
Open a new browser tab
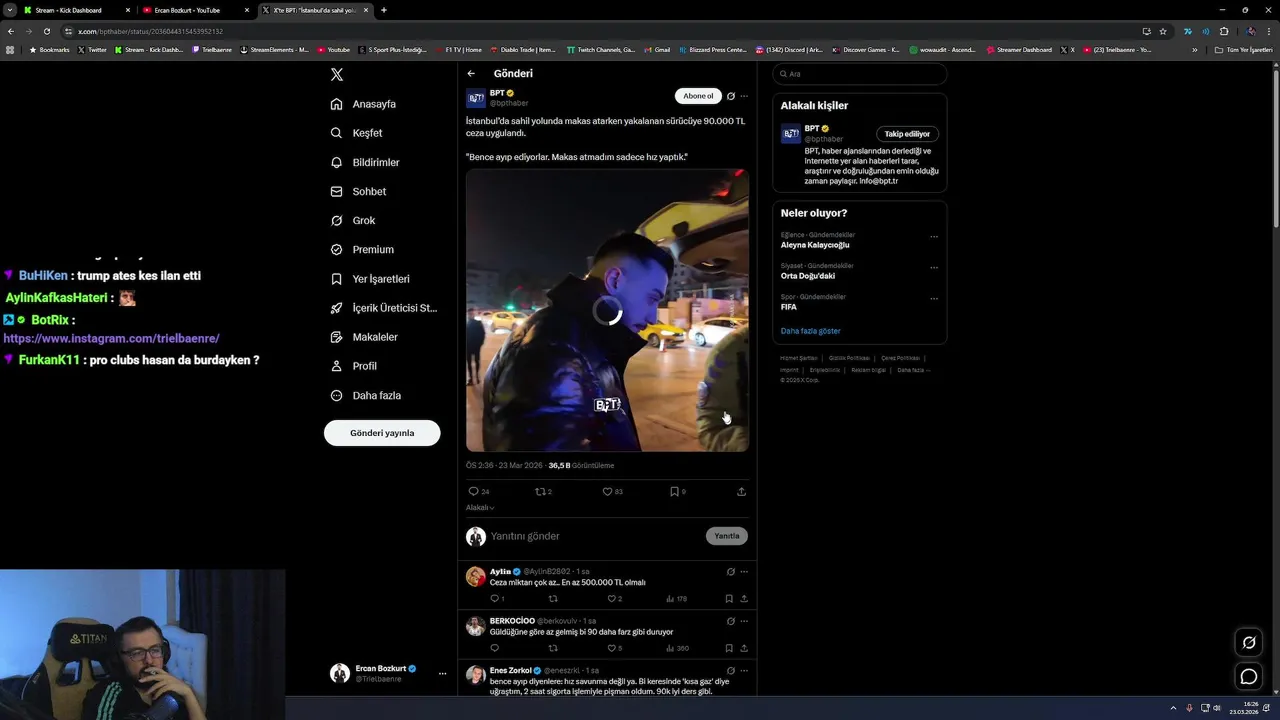click(x=384, y=10)
